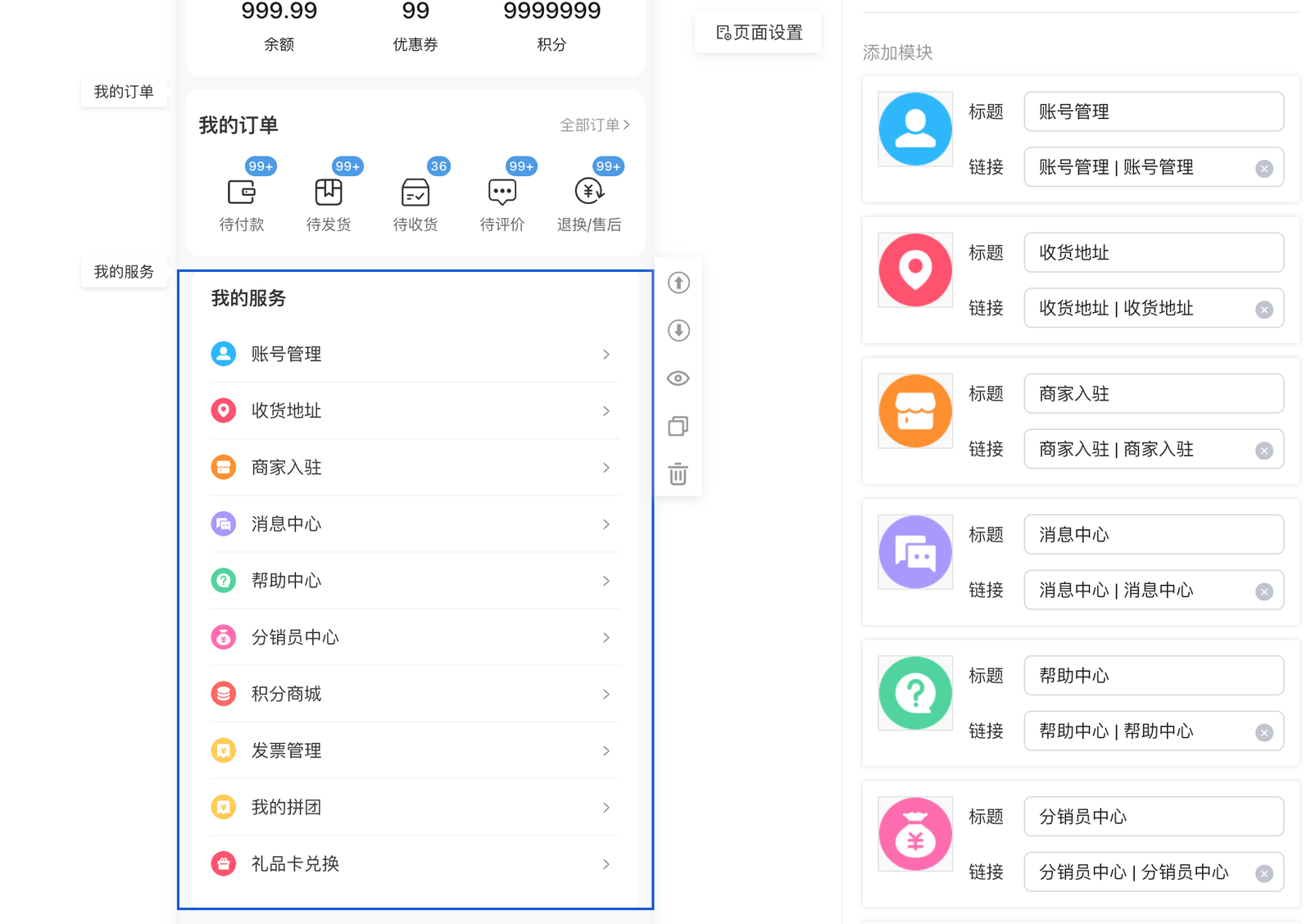Viewport: 1311px width, 924px height.
Task: Expand the 积分商城 row chevron
Action: [606, 695]
